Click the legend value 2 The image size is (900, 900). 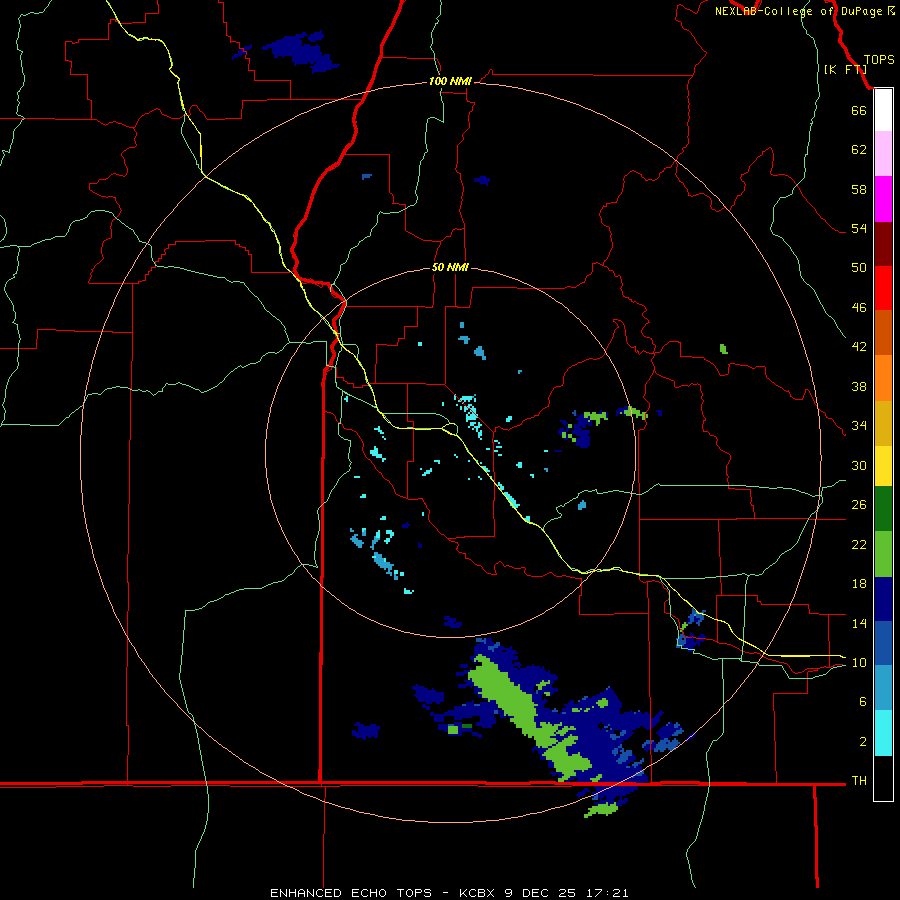863,742
